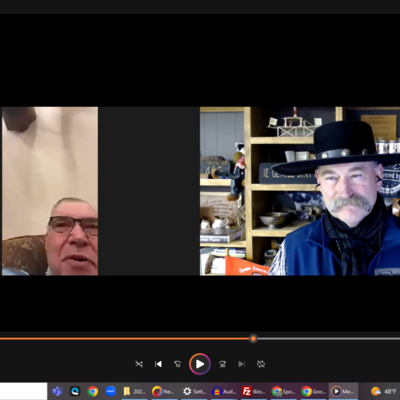This screenshot has width=400, height=400.
Task: Play the video
Action: pyautogui.click(x=200, y=364)
